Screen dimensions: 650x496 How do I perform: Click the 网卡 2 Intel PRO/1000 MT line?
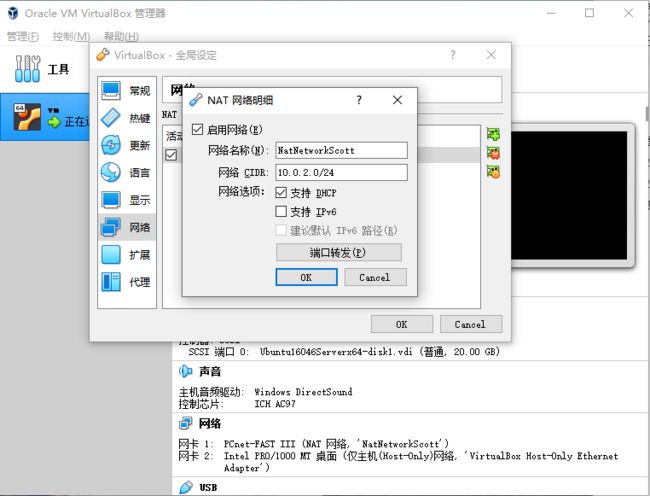point(398,462)
